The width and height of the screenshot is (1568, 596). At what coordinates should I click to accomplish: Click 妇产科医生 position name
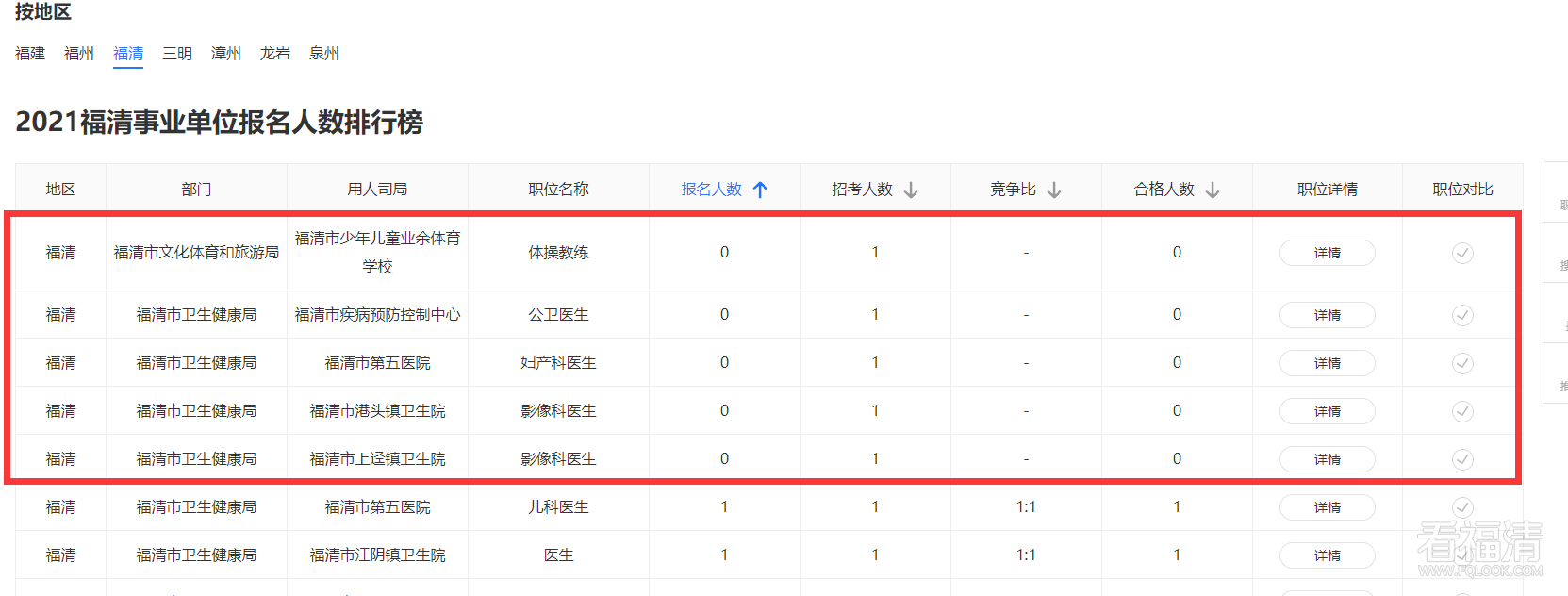point(558,363)
